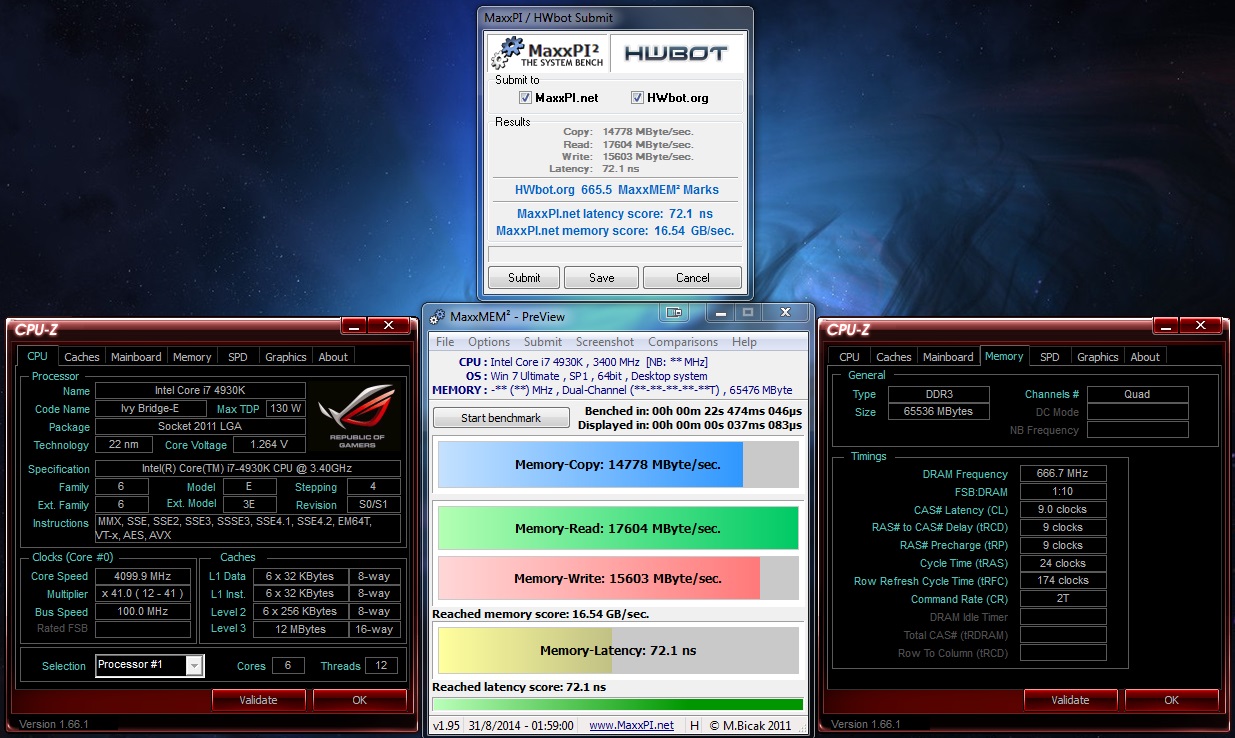Open the File menu in MaxxMEM²

[445, 342]
